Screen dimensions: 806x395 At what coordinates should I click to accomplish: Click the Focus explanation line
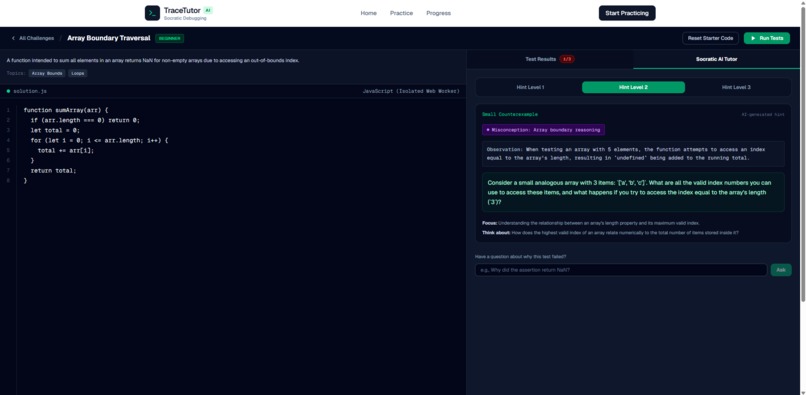591,223
